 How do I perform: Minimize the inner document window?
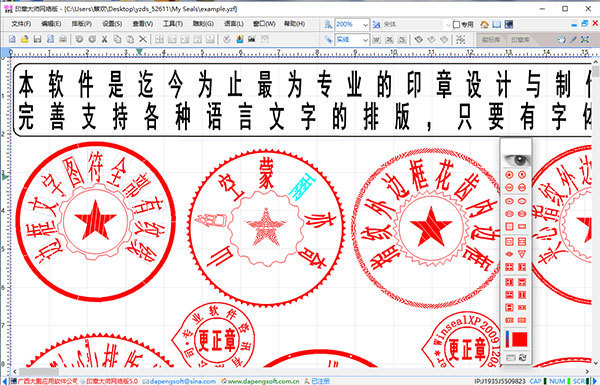coord(574,25)
